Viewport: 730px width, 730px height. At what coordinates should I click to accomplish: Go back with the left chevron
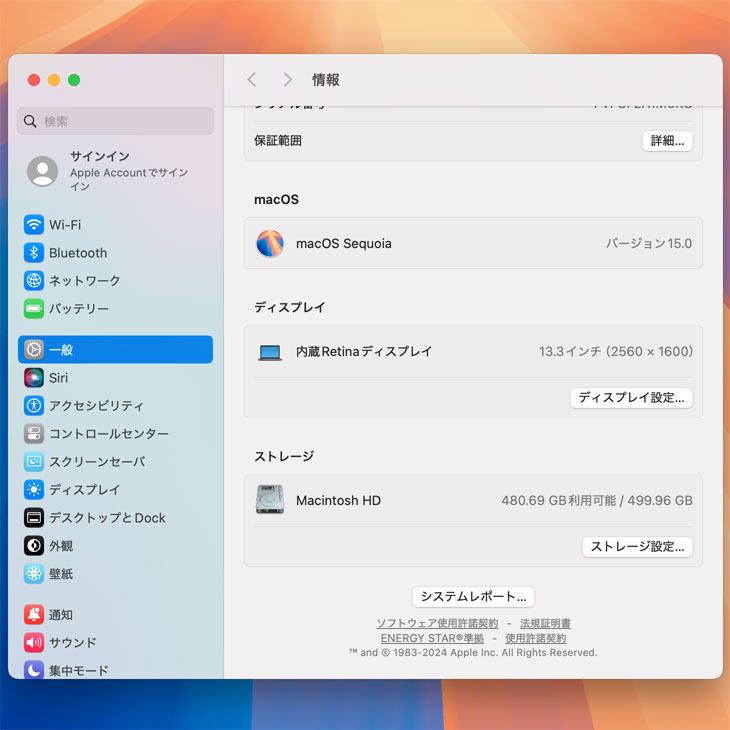click(252, 80)
